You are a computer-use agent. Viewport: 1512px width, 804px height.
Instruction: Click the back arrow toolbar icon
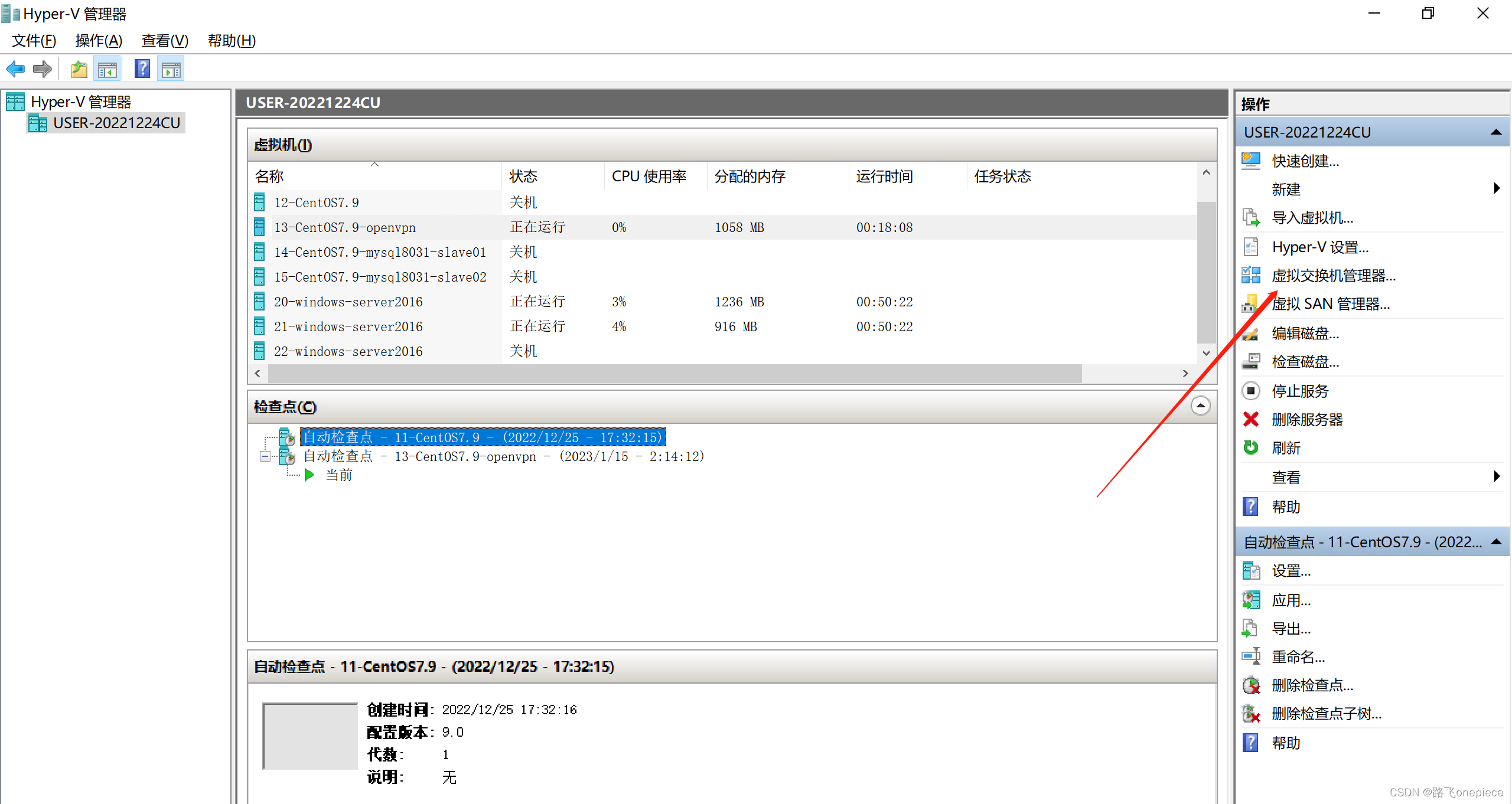pos(15,70)
